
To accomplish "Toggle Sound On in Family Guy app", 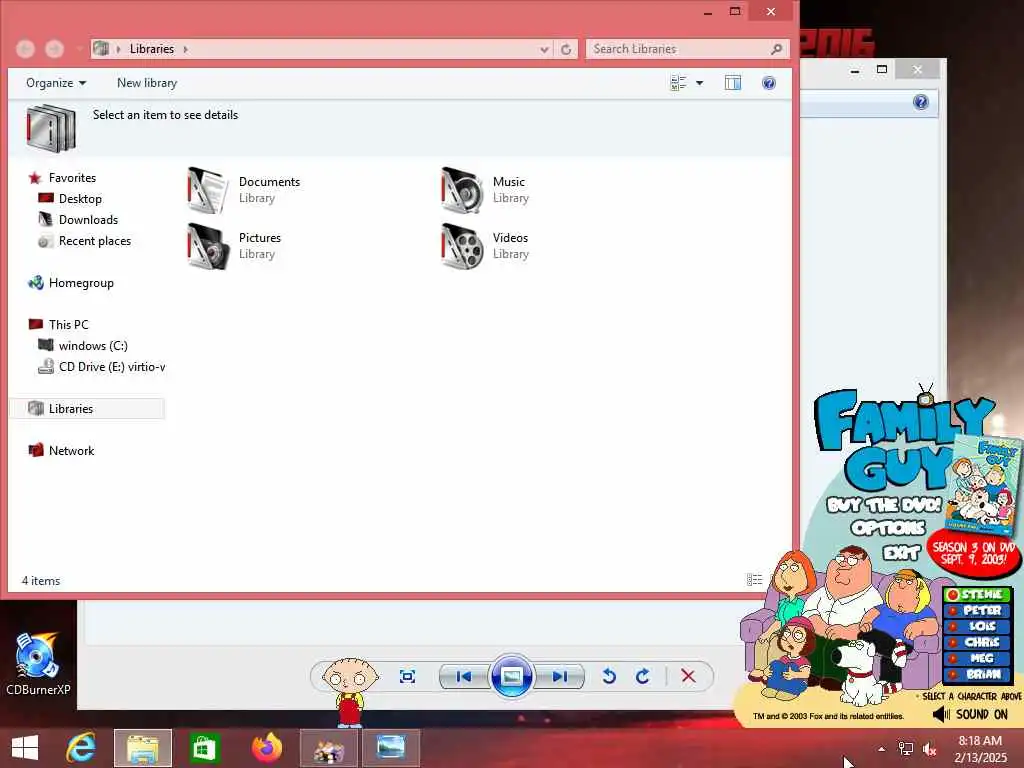I will click(970, 714).
